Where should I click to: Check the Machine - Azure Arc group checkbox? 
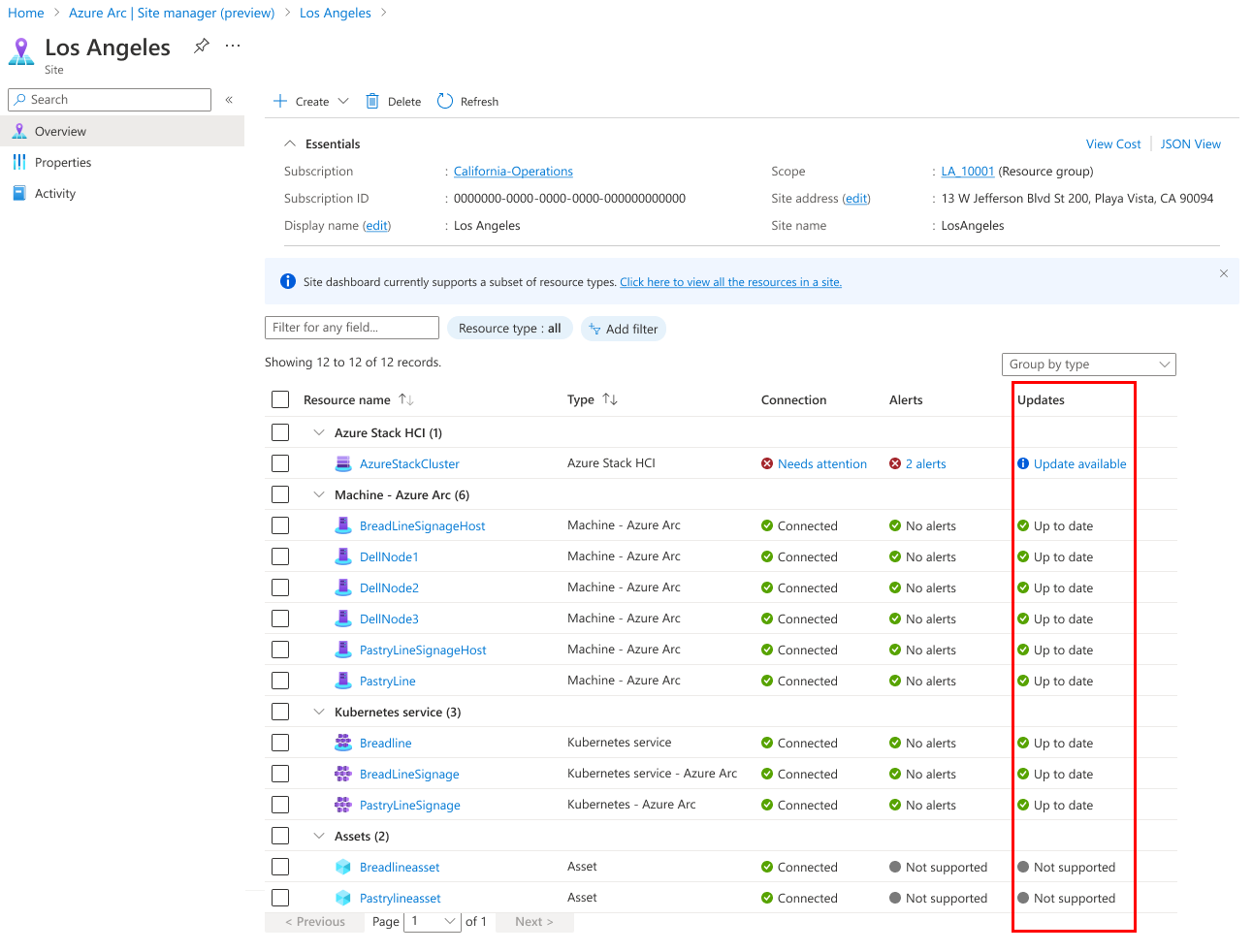pos(280,494)
